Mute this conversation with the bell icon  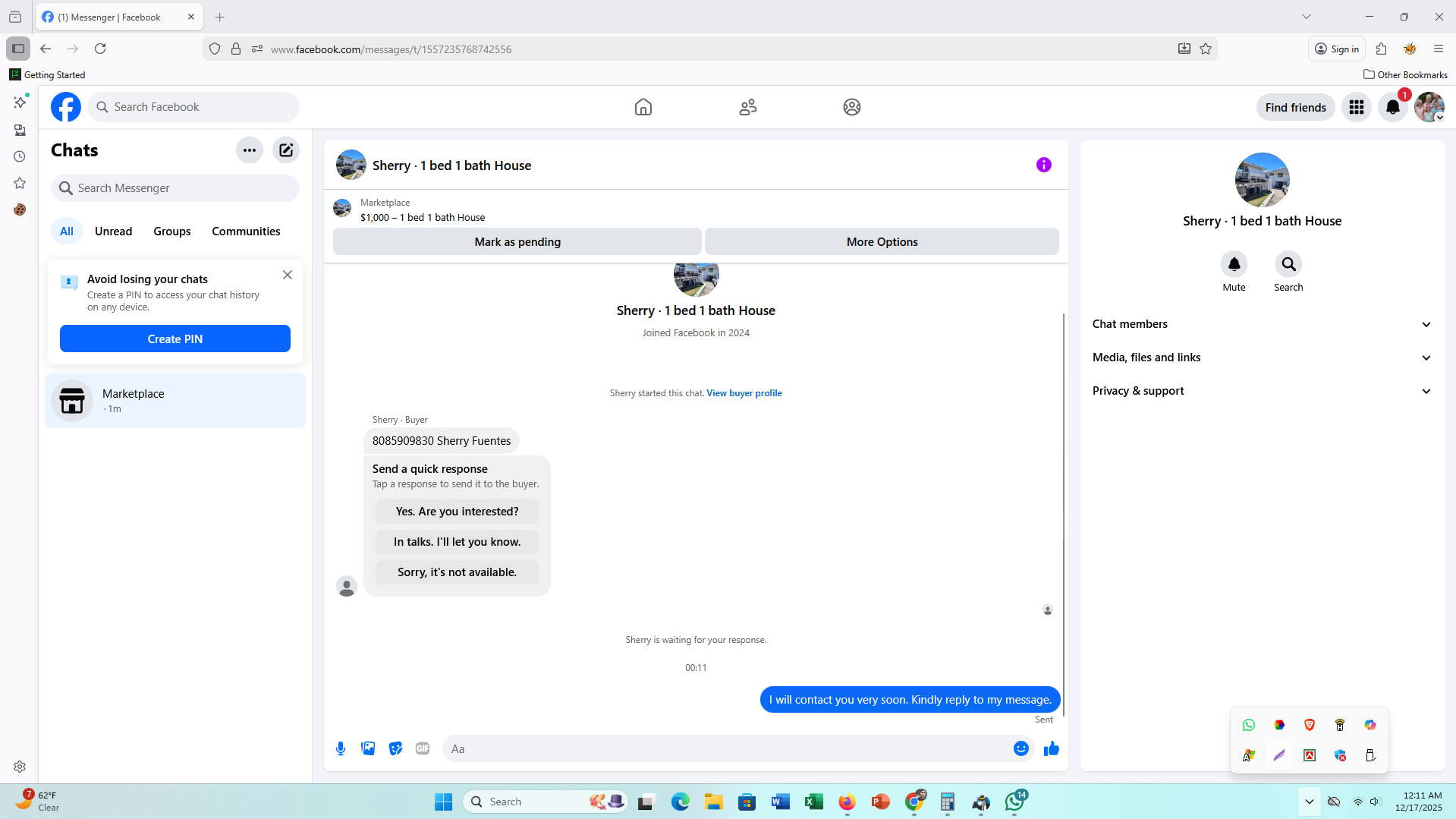(1234, 264)
